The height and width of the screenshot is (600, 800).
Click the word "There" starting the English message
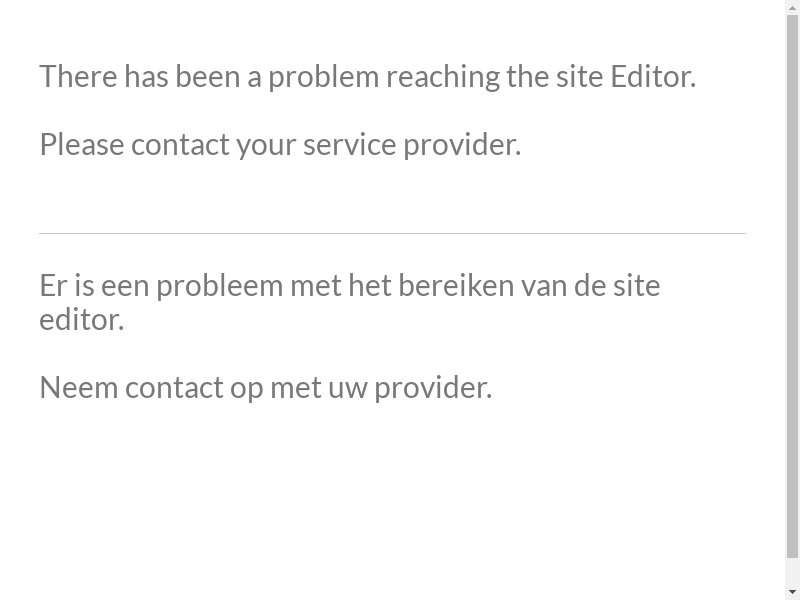[x=78, y=77]
